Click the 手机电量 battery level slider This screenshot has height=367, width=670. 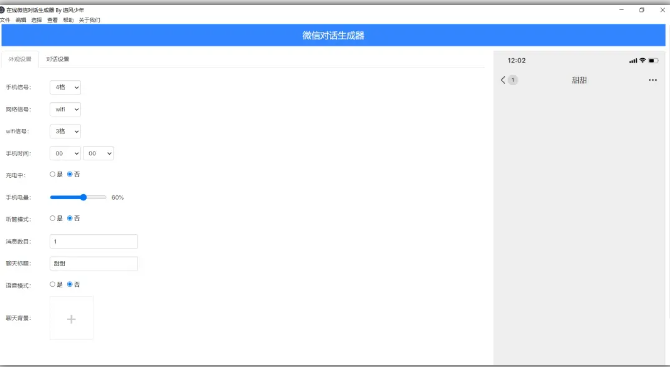coord(78,197)
